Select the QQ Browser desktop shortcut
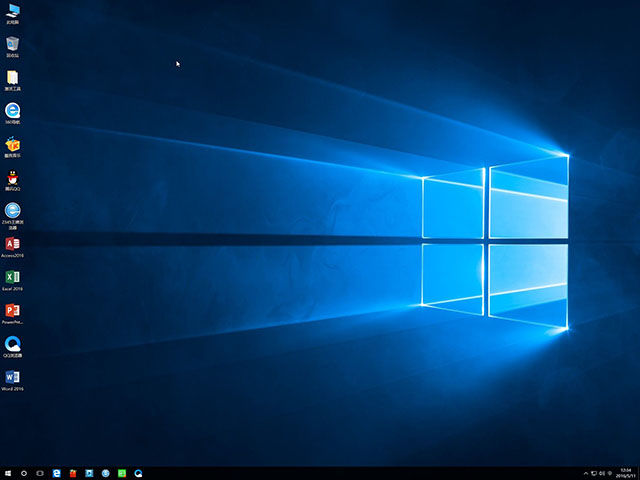The image size is (640, 480). (12, 344)
